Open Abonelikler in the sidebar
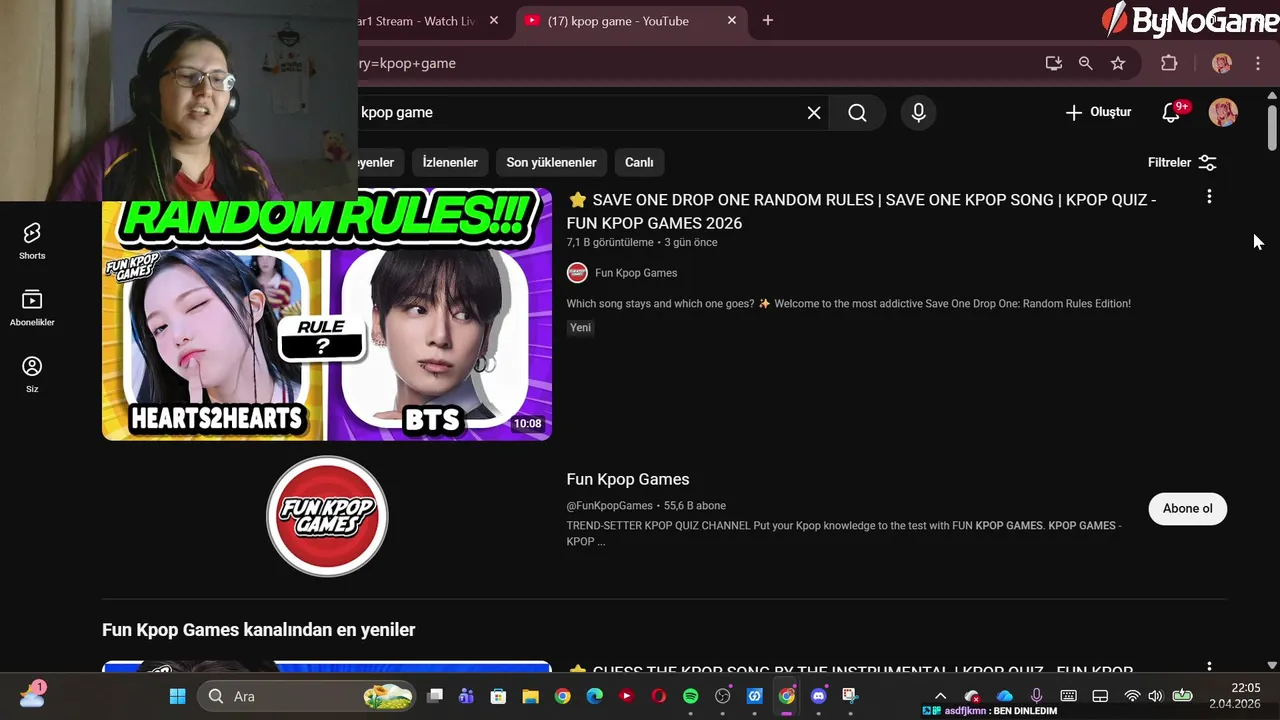Viewport: 1280px width, 720px height. click(x=32, y=308)
